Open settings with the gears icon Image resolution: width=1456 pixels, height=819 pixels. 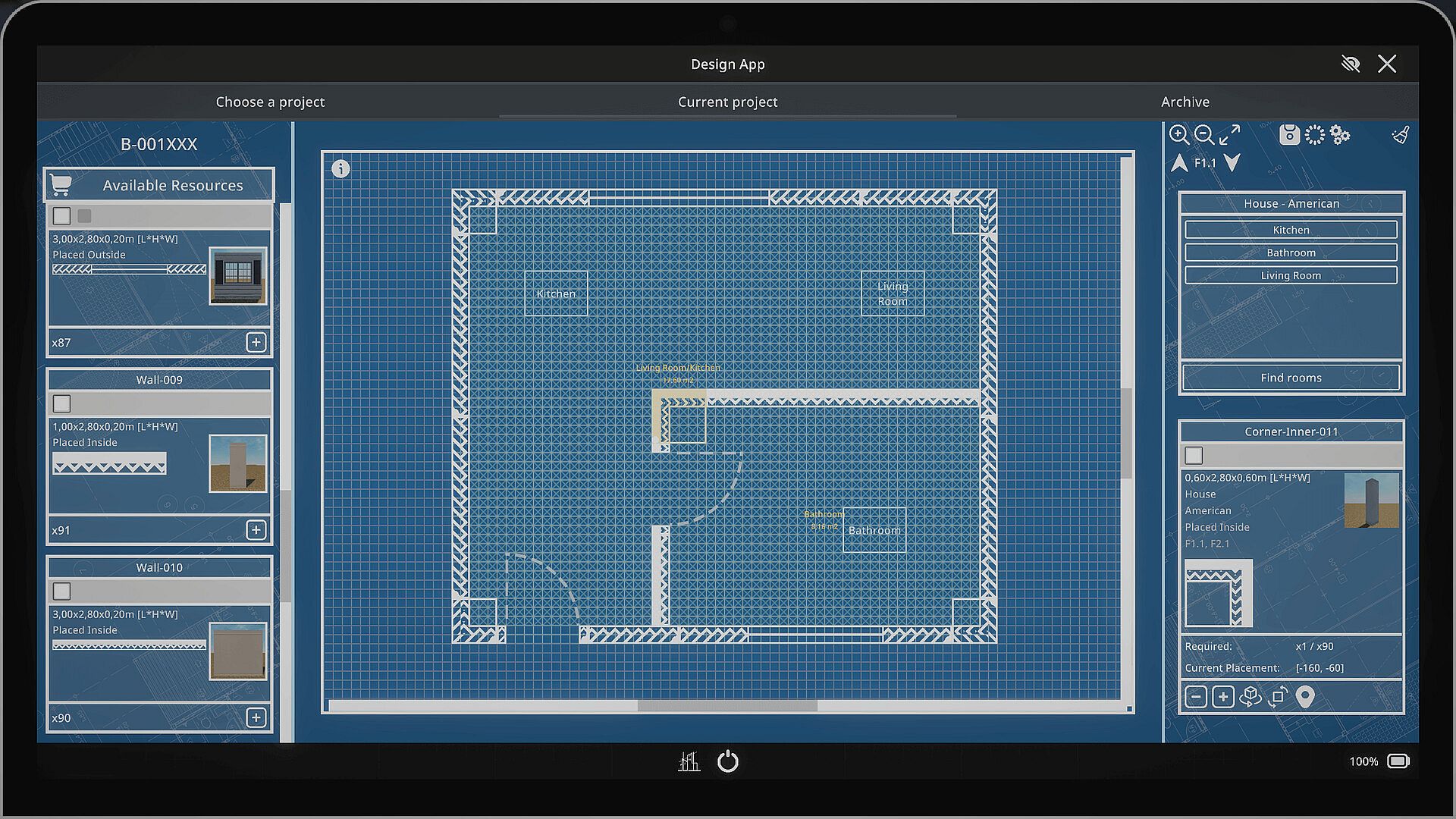coord(1340,135)
